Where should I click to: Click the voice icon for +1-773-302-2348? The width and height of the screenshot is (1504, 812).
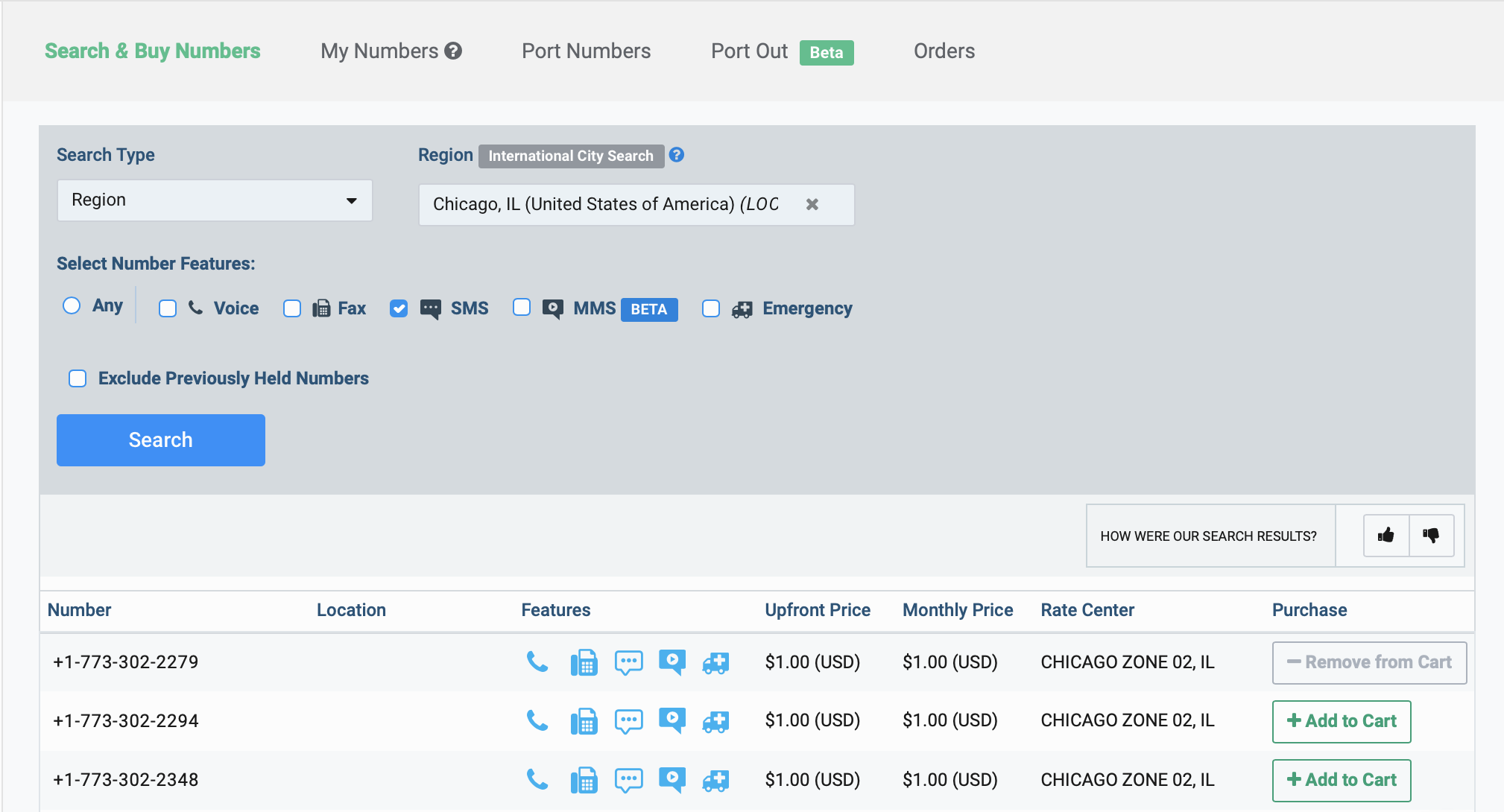(537, 779)
